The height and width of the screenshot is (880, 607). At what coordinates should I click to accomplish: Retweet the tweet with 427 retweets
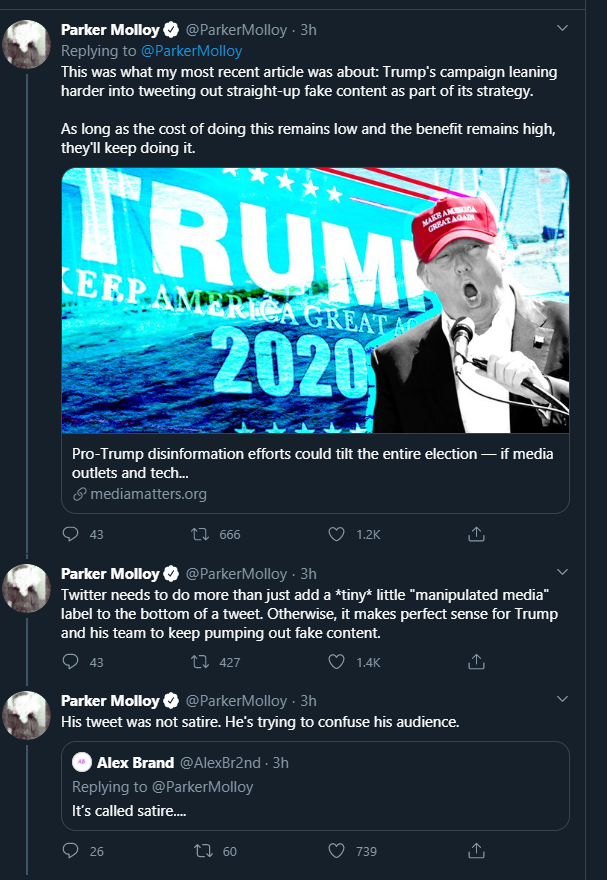click(x=200, y=662)
